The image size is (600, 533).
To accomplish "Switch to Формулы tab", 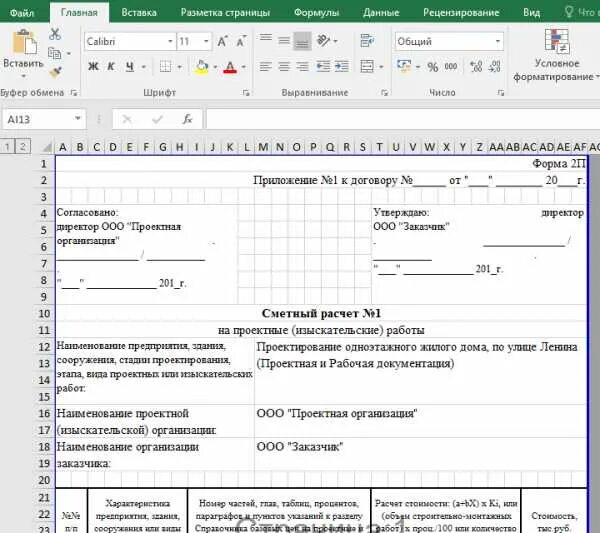I will [x=316, y=13].
